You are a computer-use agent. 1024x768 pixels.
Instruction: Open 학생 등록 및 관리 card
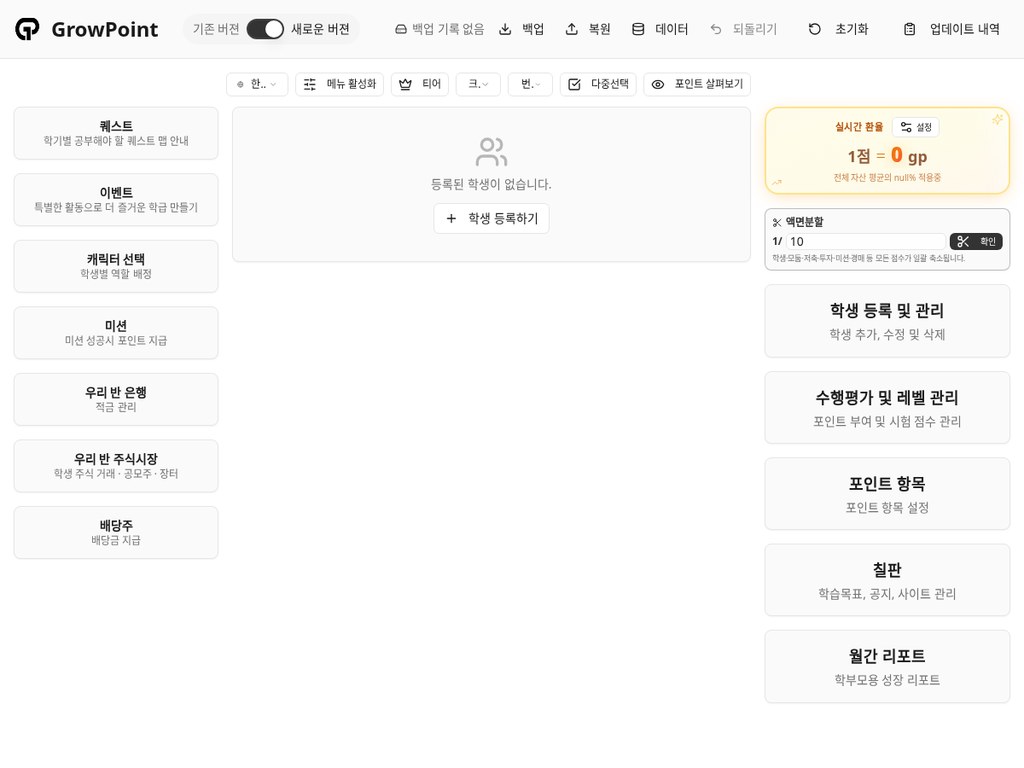click(887, 321)
